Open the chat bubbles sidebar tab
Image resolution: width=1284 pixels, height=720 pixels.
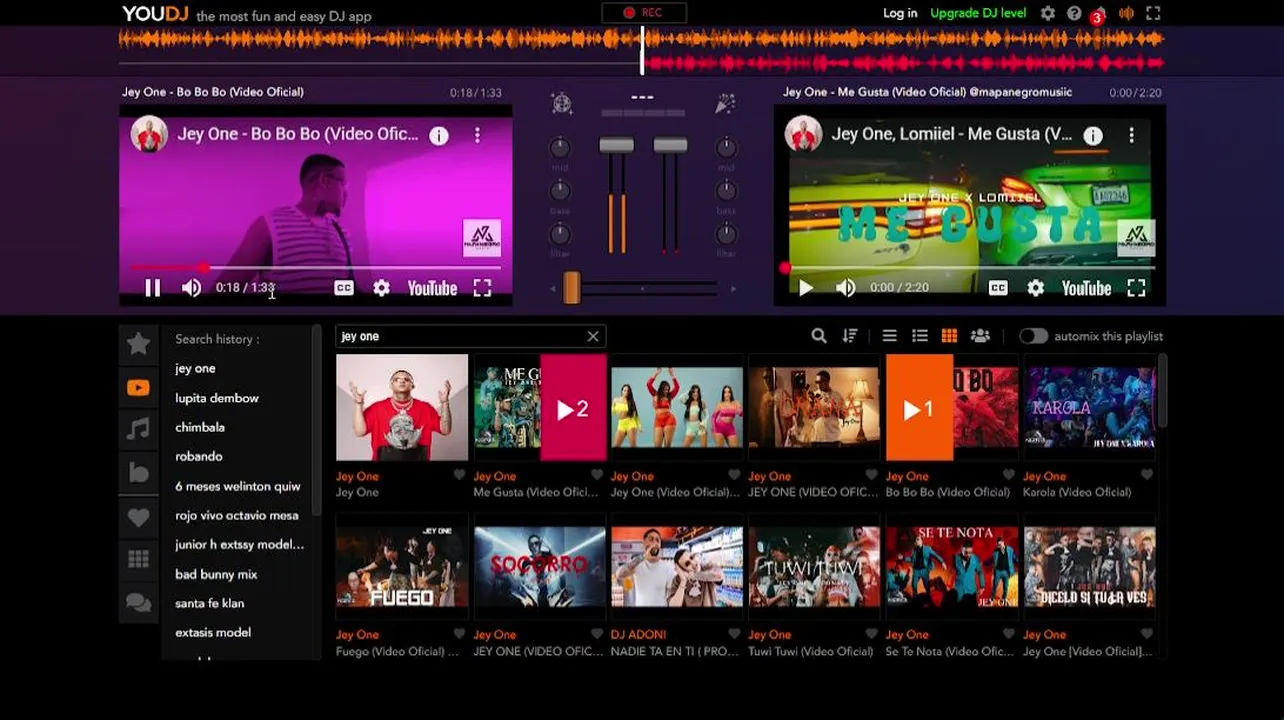(139, 603)
